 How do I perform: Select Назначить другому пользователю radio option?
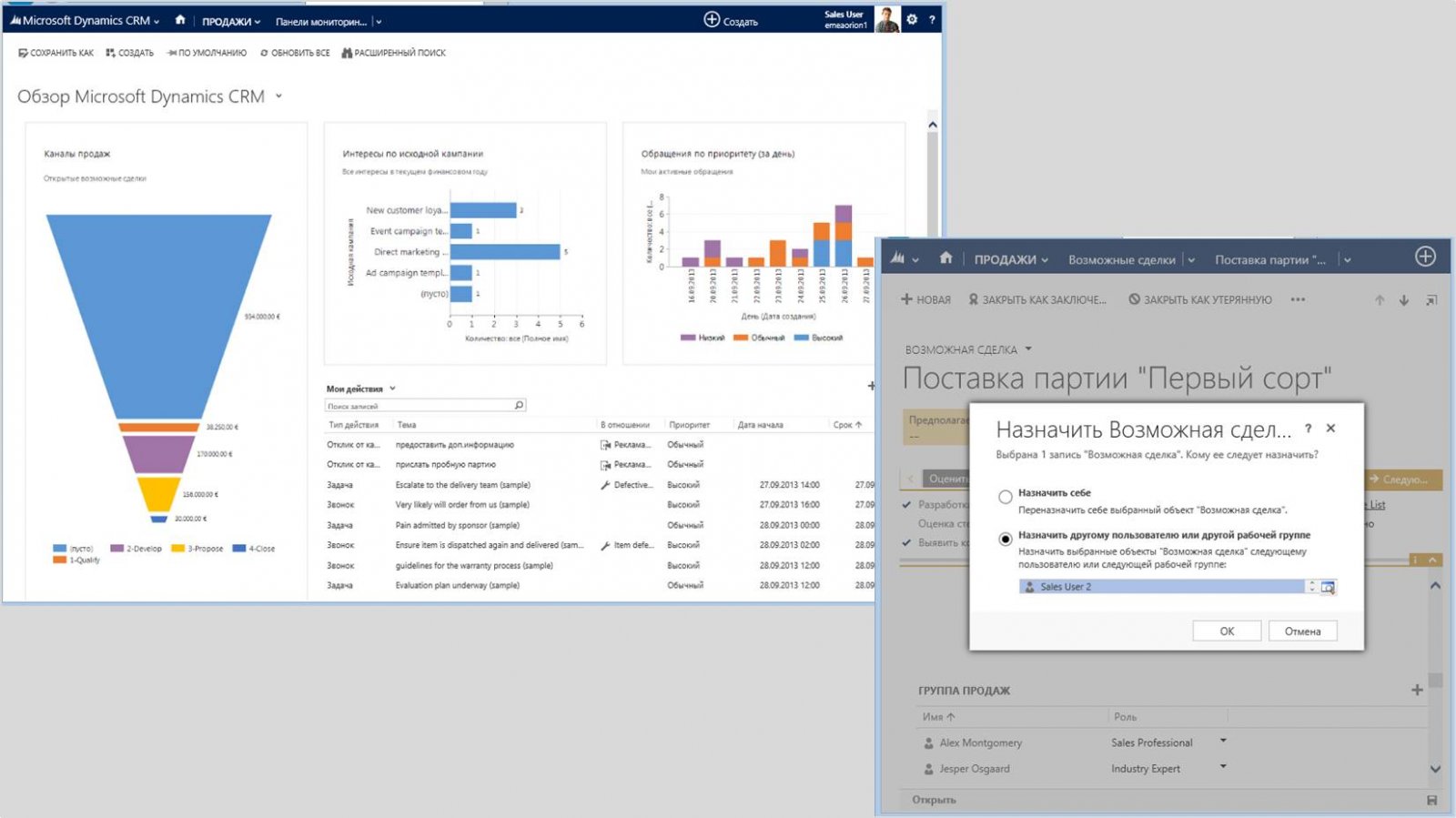click(1005, 539)
